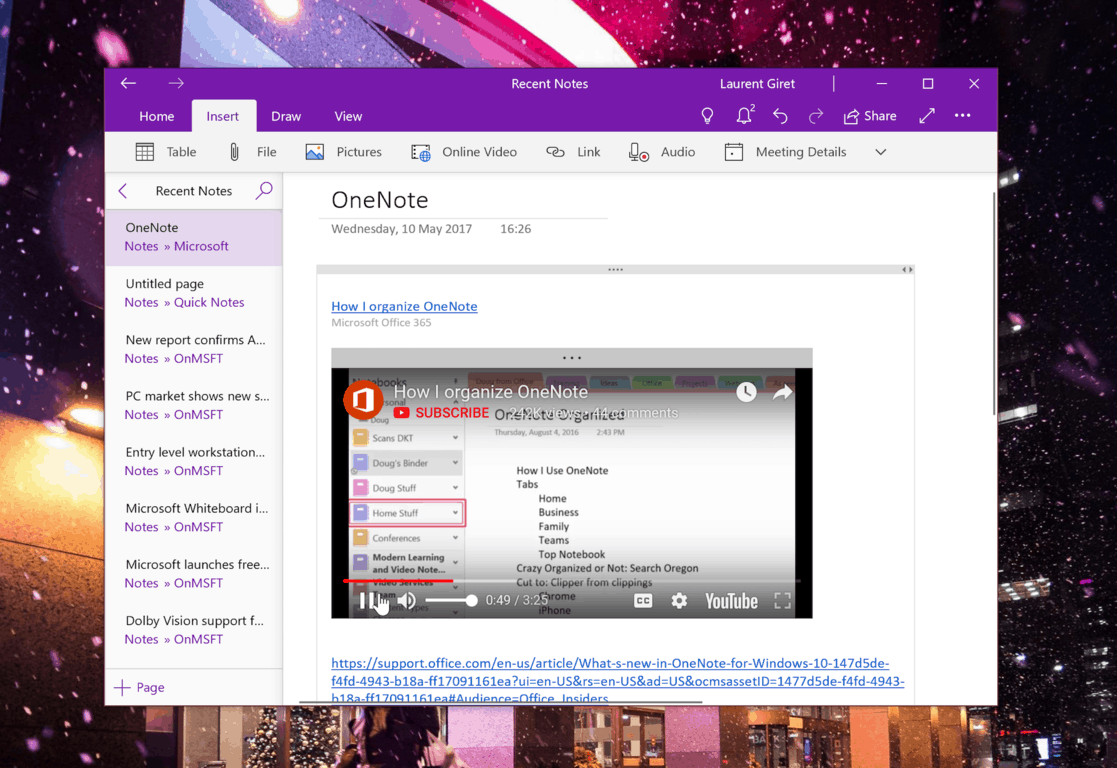The width and height of the screenshot is (1117, 768).
Task: Redo the last undone action
Action: click(816, 115)
